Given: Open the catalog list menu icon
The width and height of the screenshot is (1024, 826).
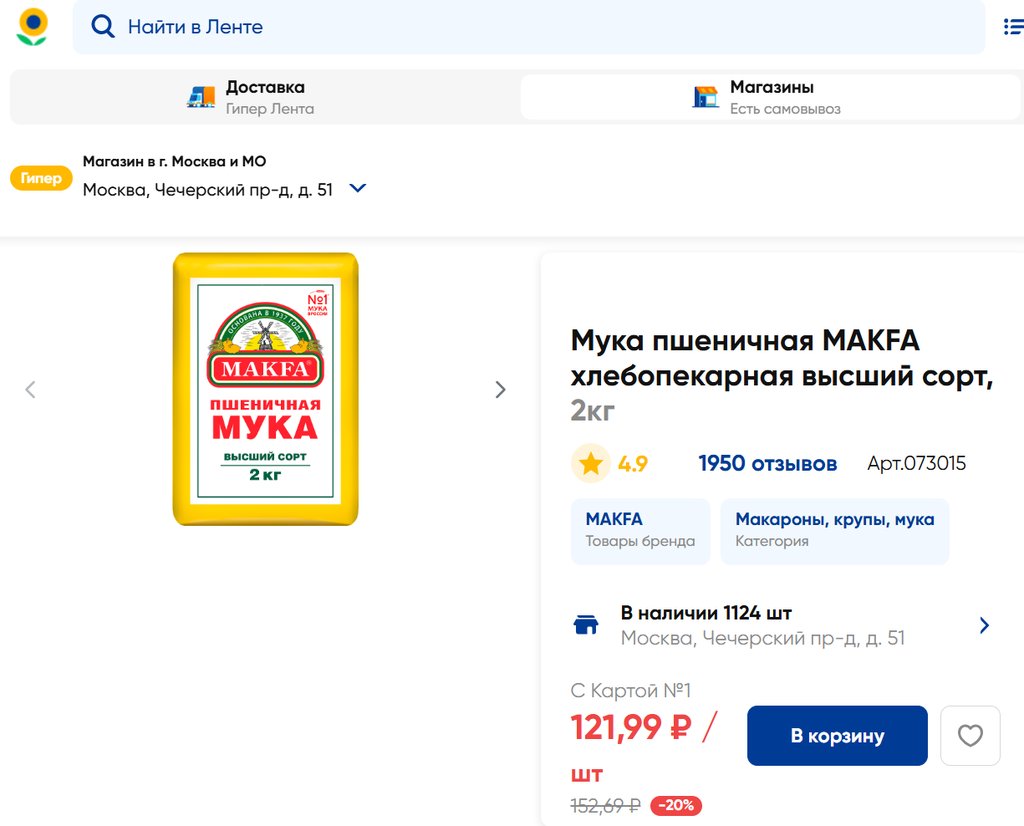Looking at the screenshot, I should click(1012, 27).
